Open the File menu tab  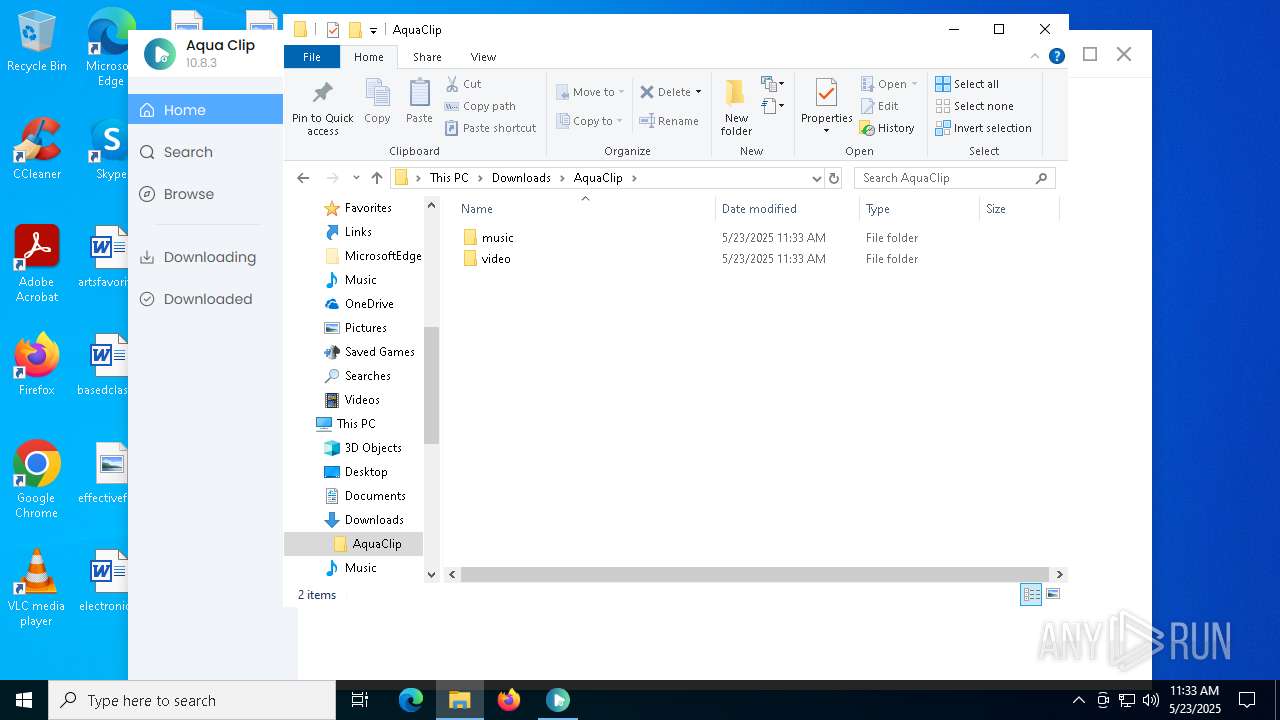coord(312,57)
